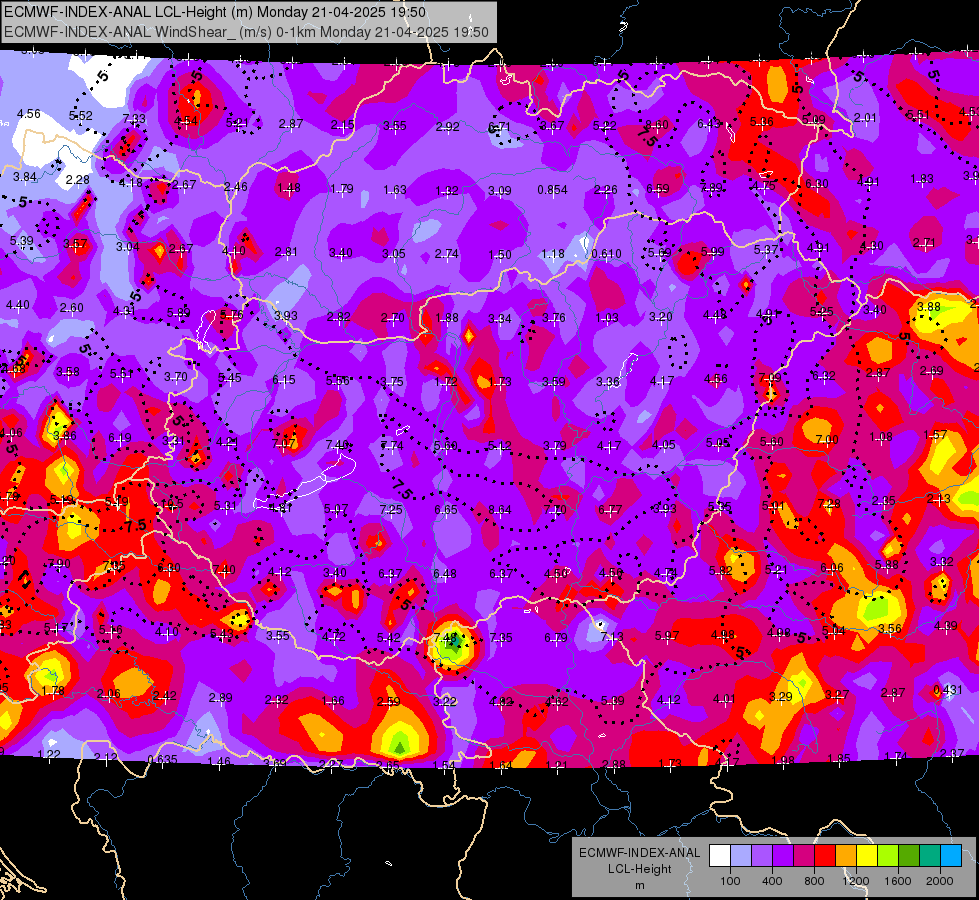Click the wind shear value 2.59
This screenshot has width=979, height=900.
coord(388,701)
